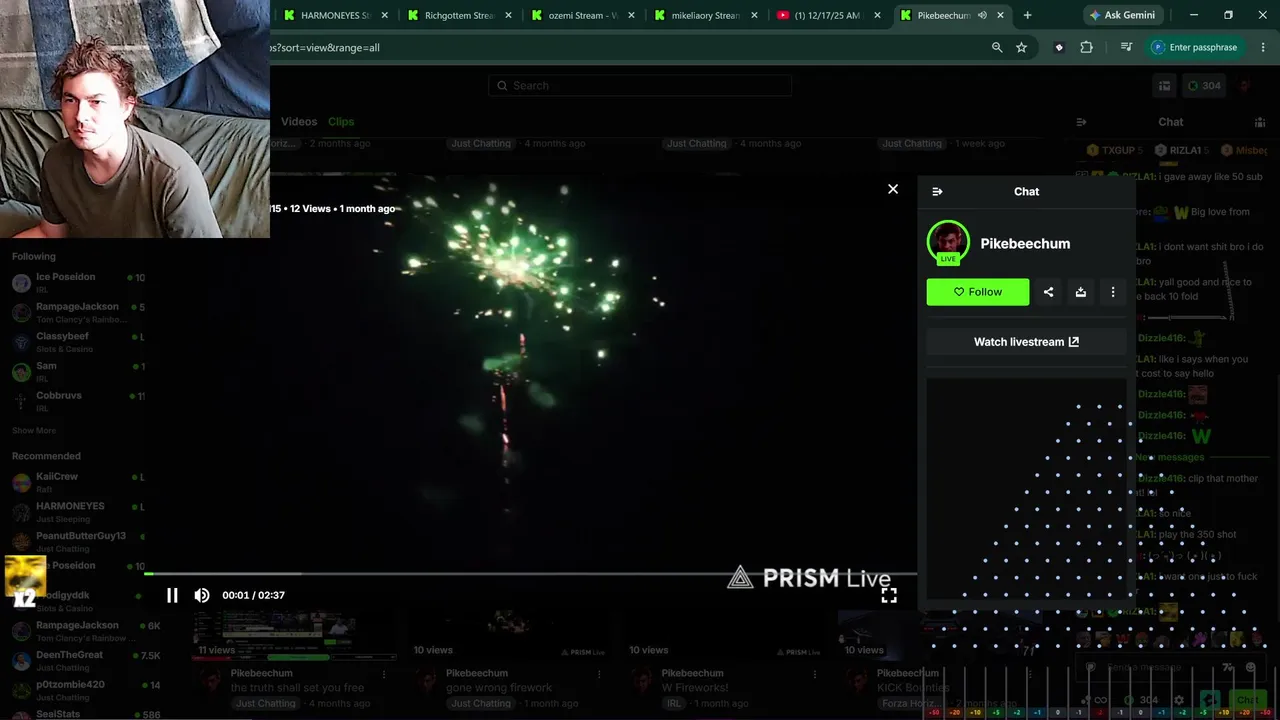The image size is (1280, 720).
Task: Download the clip using the download icon
Action: pos(1081,292)
